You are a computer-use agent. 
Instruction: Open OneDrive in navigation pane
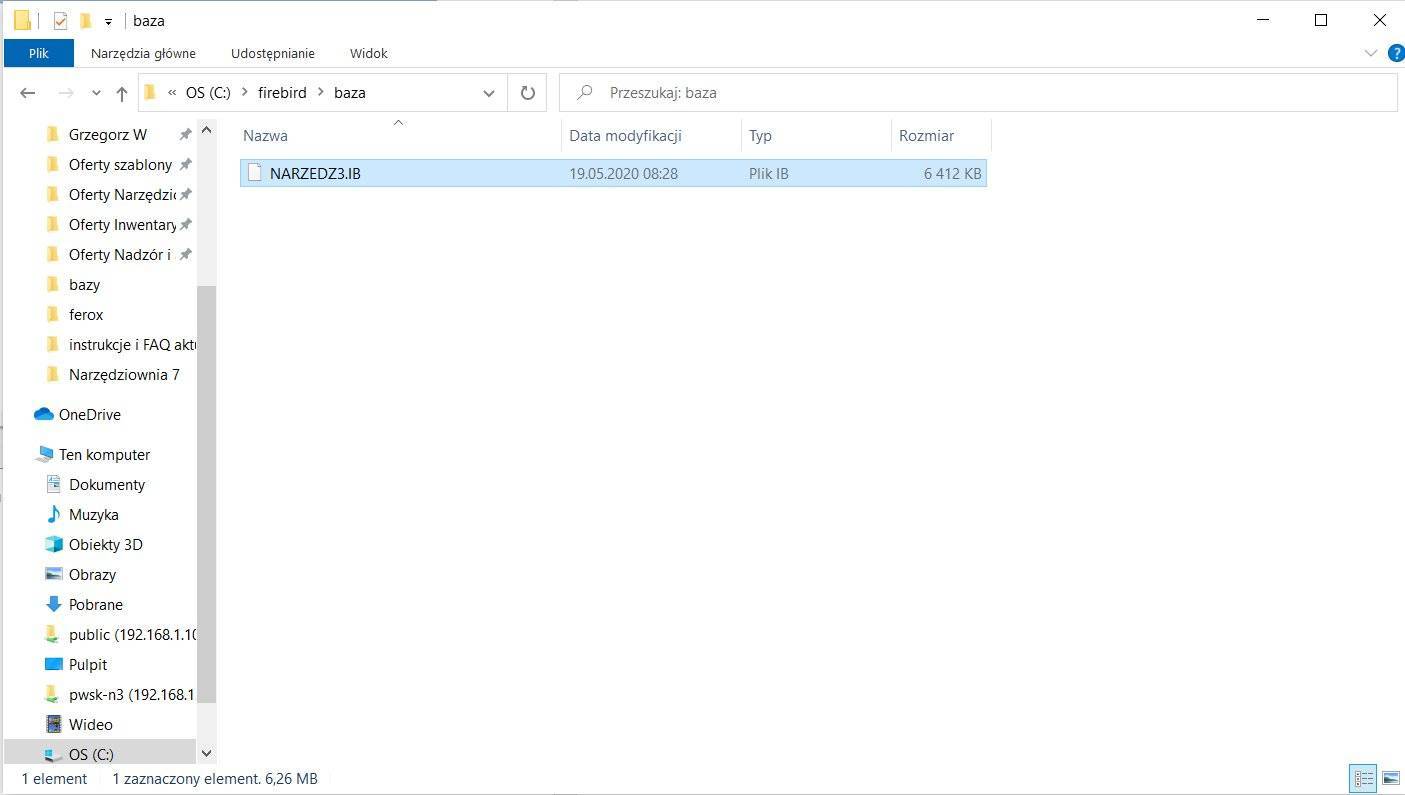(89, 414)
